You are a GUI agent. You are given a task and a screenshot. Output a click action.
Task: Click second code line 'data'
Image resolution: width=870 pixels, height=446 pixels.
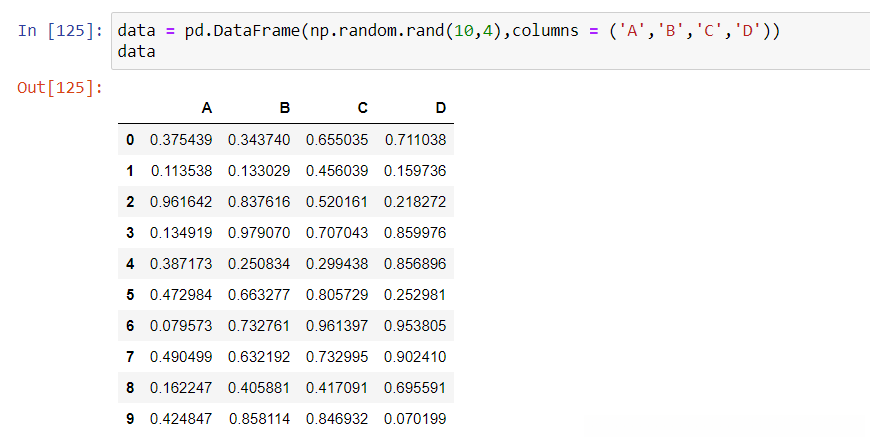136,52
